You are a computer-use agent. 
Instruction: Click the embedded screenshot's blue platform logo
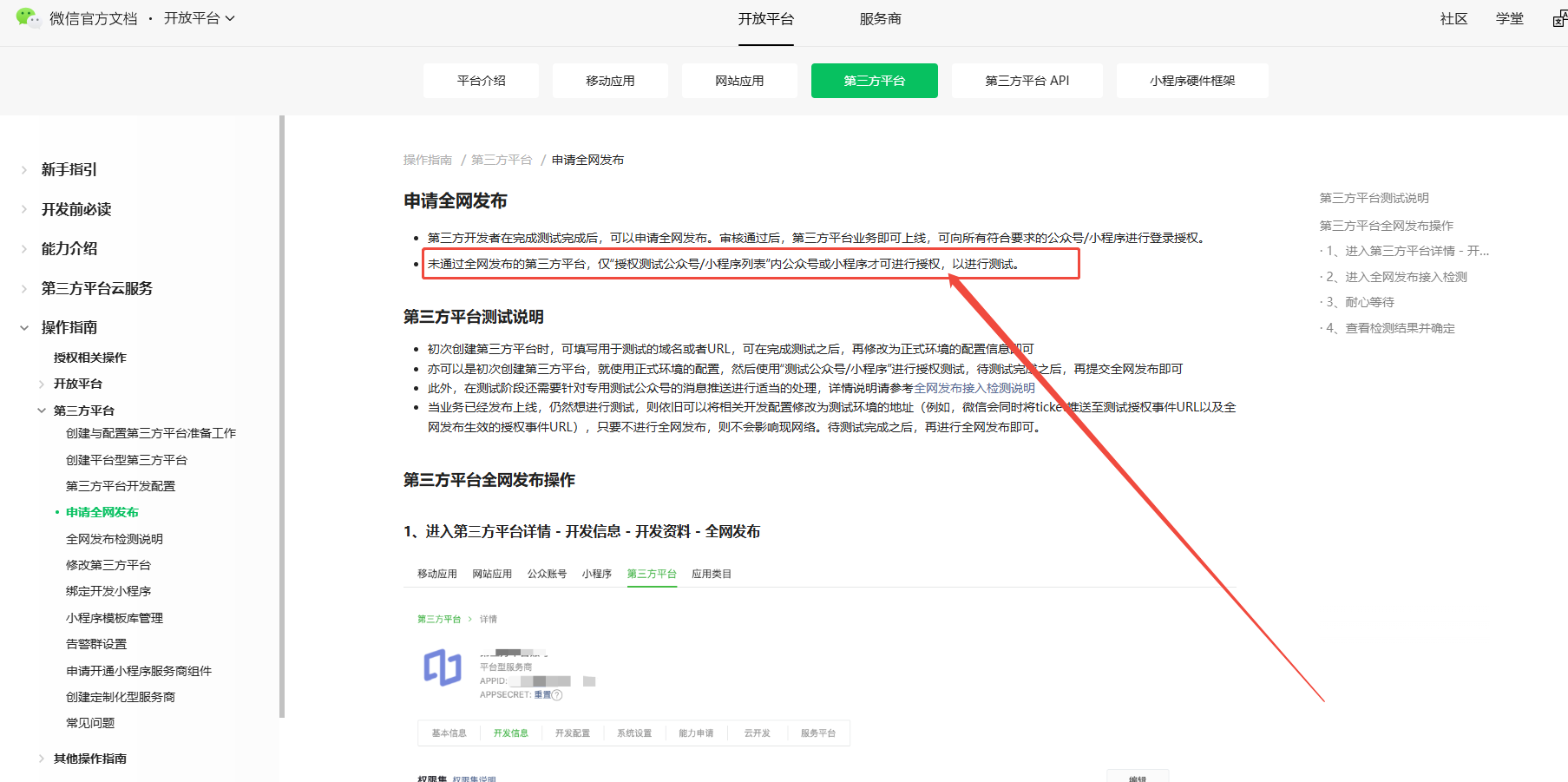coord(443,667)
